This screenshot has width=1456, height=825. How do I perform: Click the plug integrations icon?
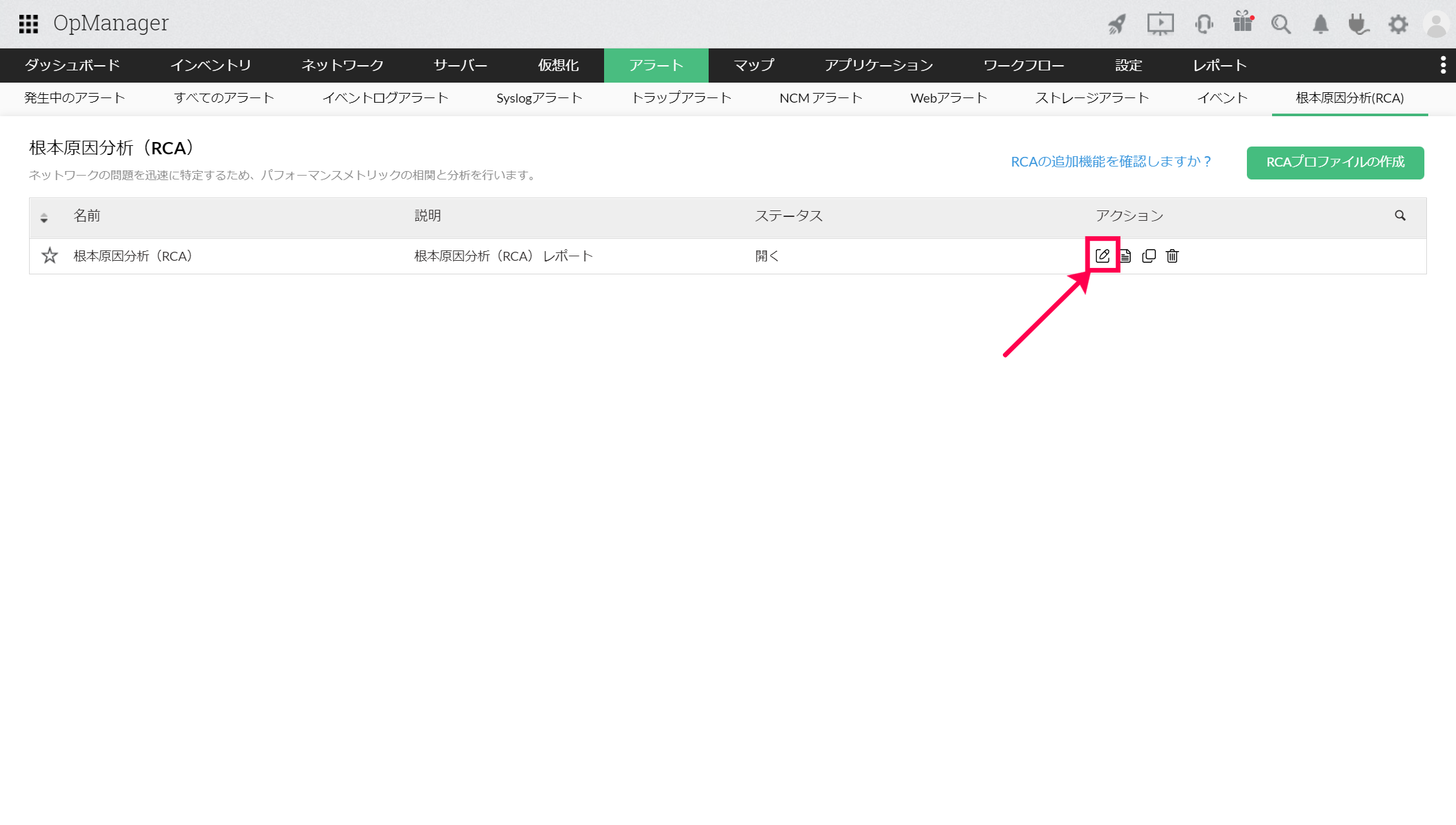pos(1359,25)
